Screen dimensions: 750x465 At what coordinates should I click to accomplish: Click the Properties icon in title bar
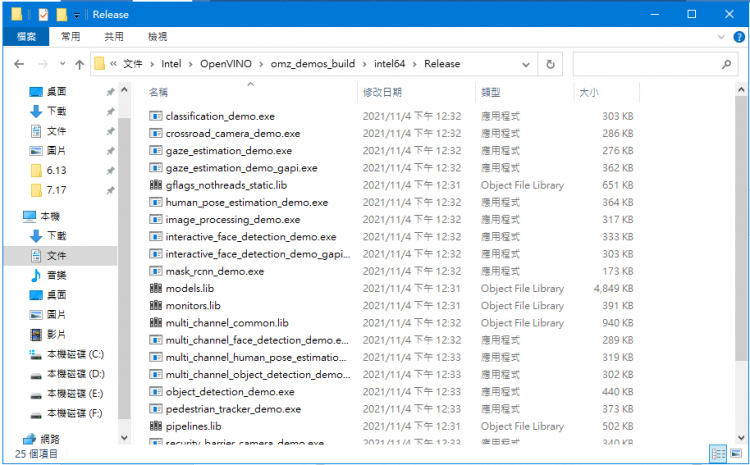click(42, 15)
